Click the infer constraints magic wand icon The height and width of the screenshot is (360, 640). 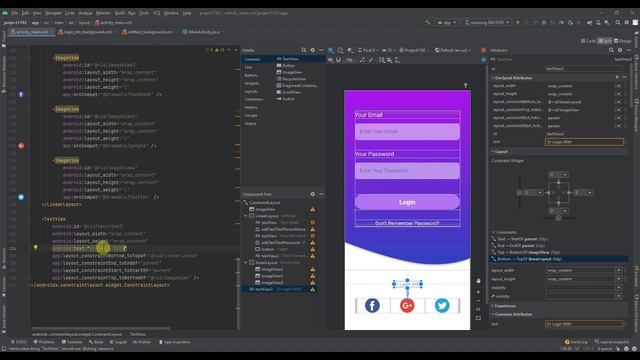pyautogui.click(x=371, y=60)
